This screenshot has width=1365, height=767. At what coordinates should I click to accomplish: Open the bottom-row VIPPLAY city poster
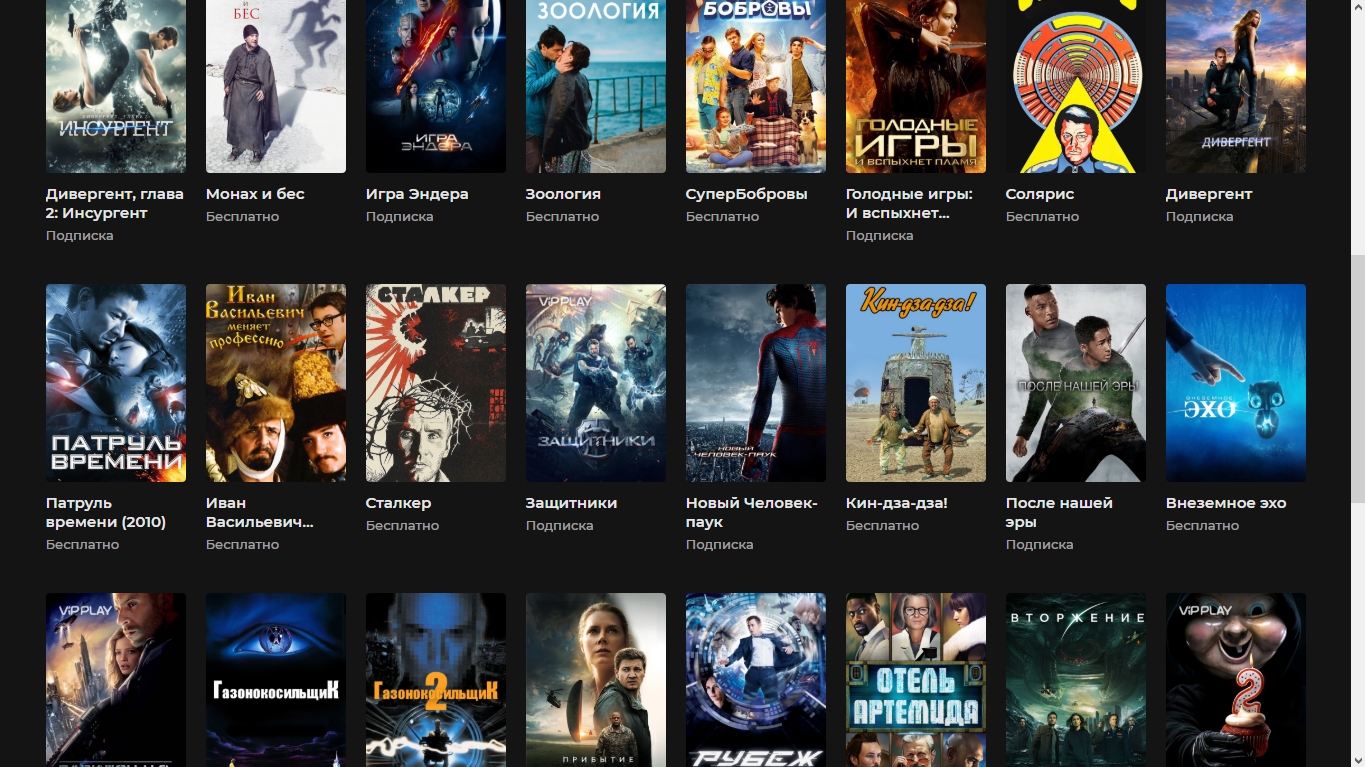pyautogui.click(x=116, y=680)
